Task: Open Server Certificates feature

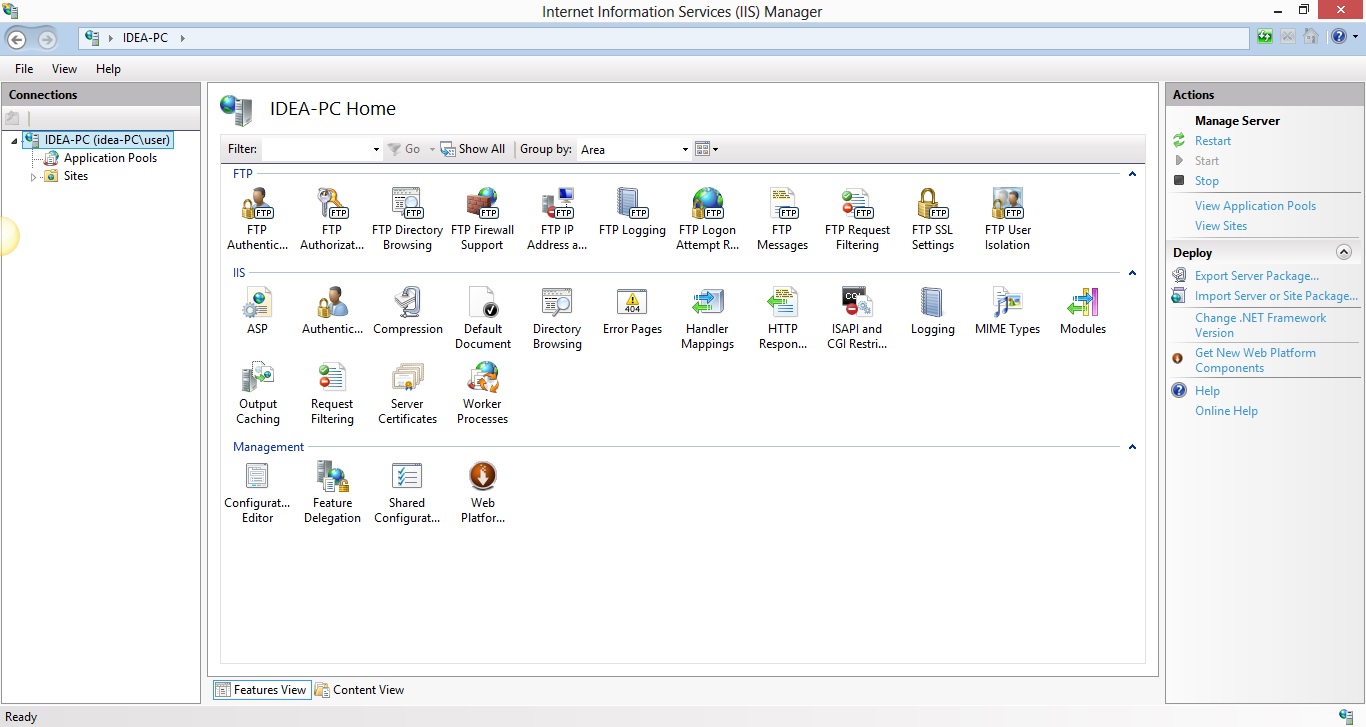Action: point(407,393)
